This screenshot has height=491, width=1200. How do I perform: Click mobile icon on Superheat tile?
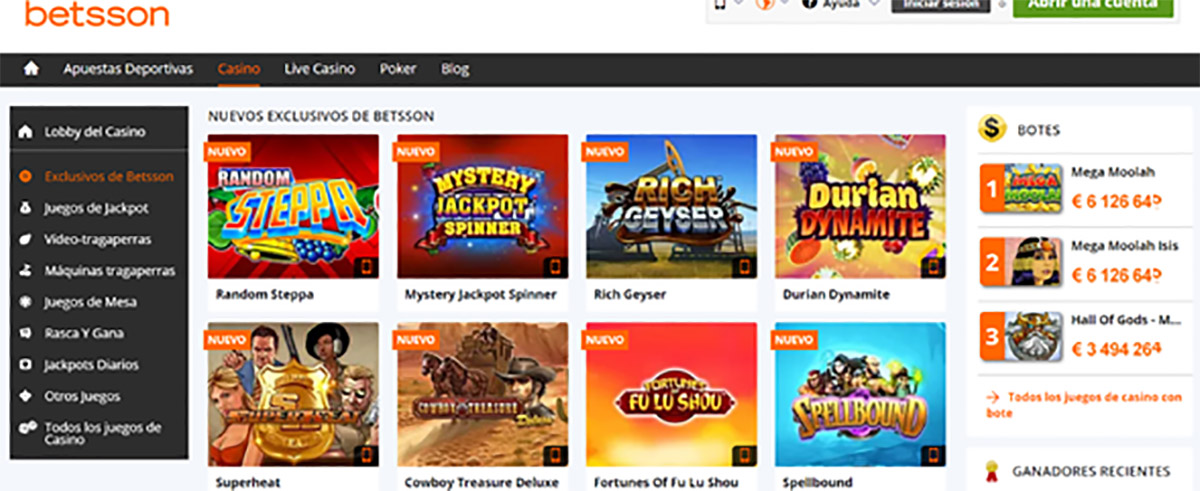pos(366,456)
